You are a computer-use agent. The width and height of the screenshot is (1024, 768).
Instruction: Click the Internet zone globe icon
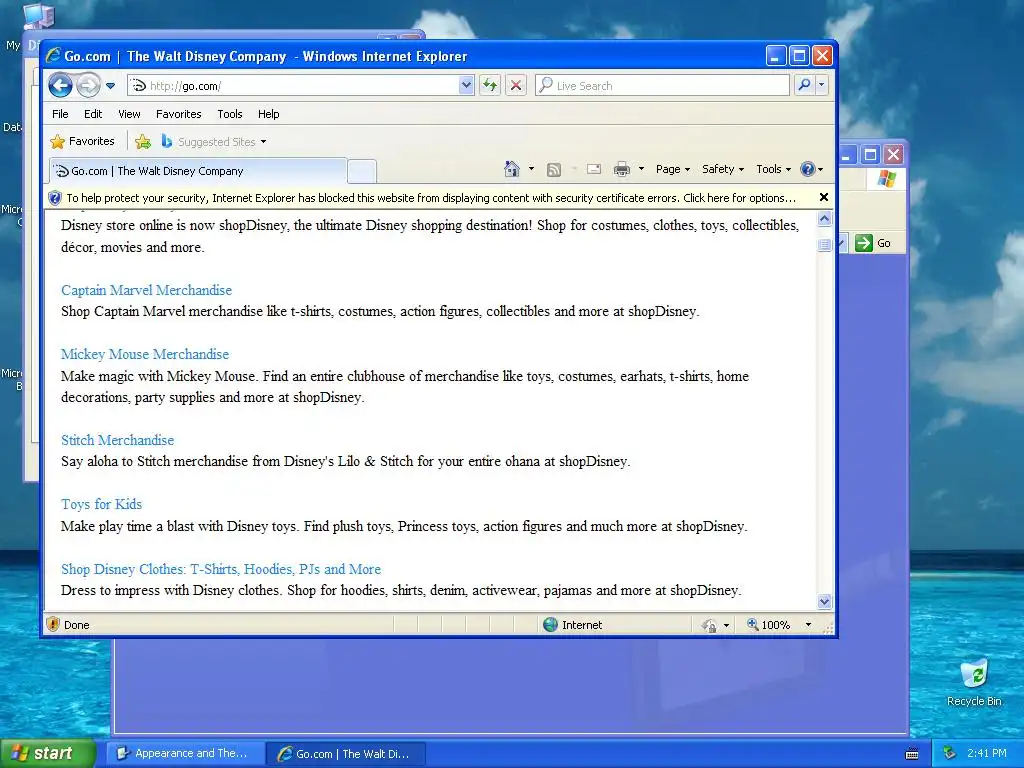pos(551,624)
